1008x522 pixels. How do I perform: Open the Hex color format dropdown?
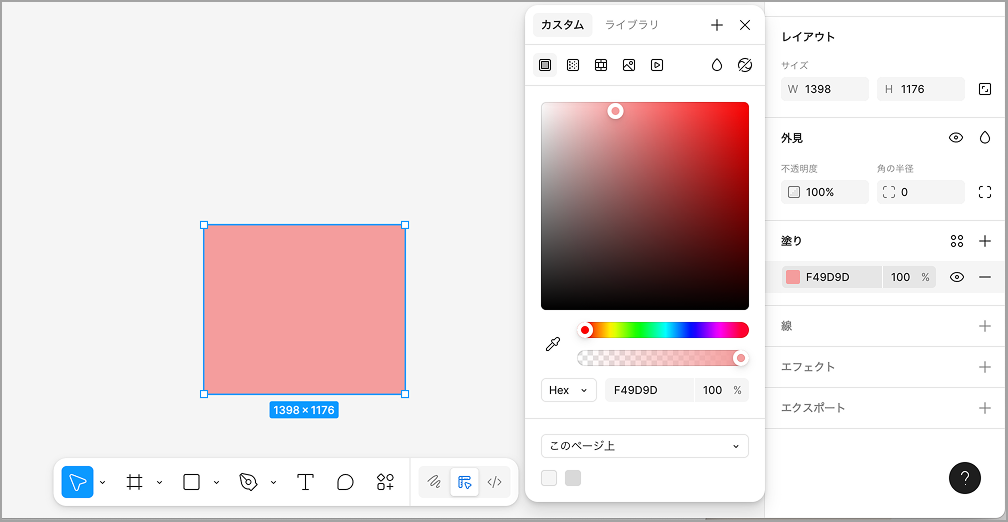coord(568,390)
